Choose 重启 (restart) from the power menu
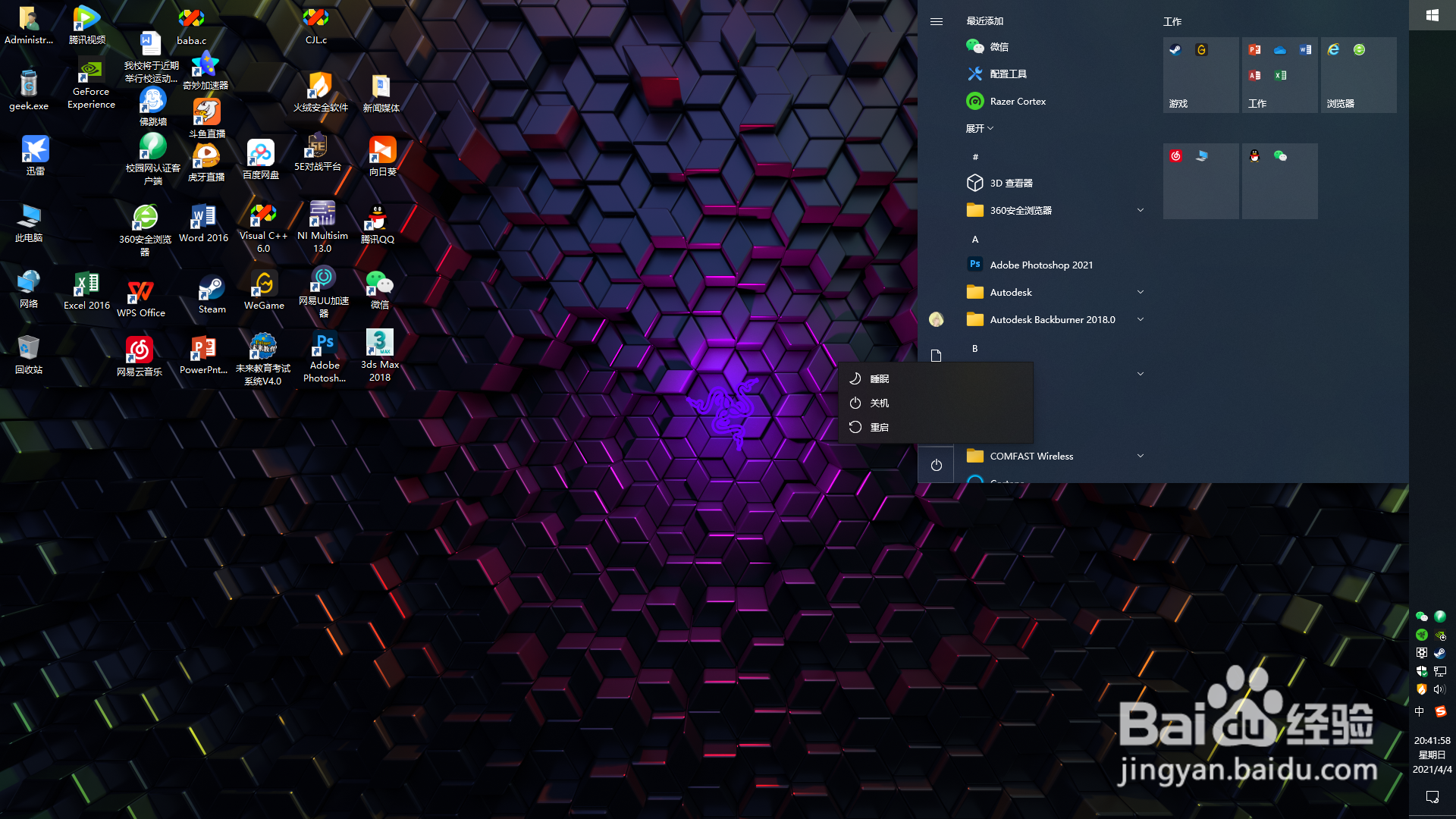Screen dimensions: 1456x819 coord(880,427)
